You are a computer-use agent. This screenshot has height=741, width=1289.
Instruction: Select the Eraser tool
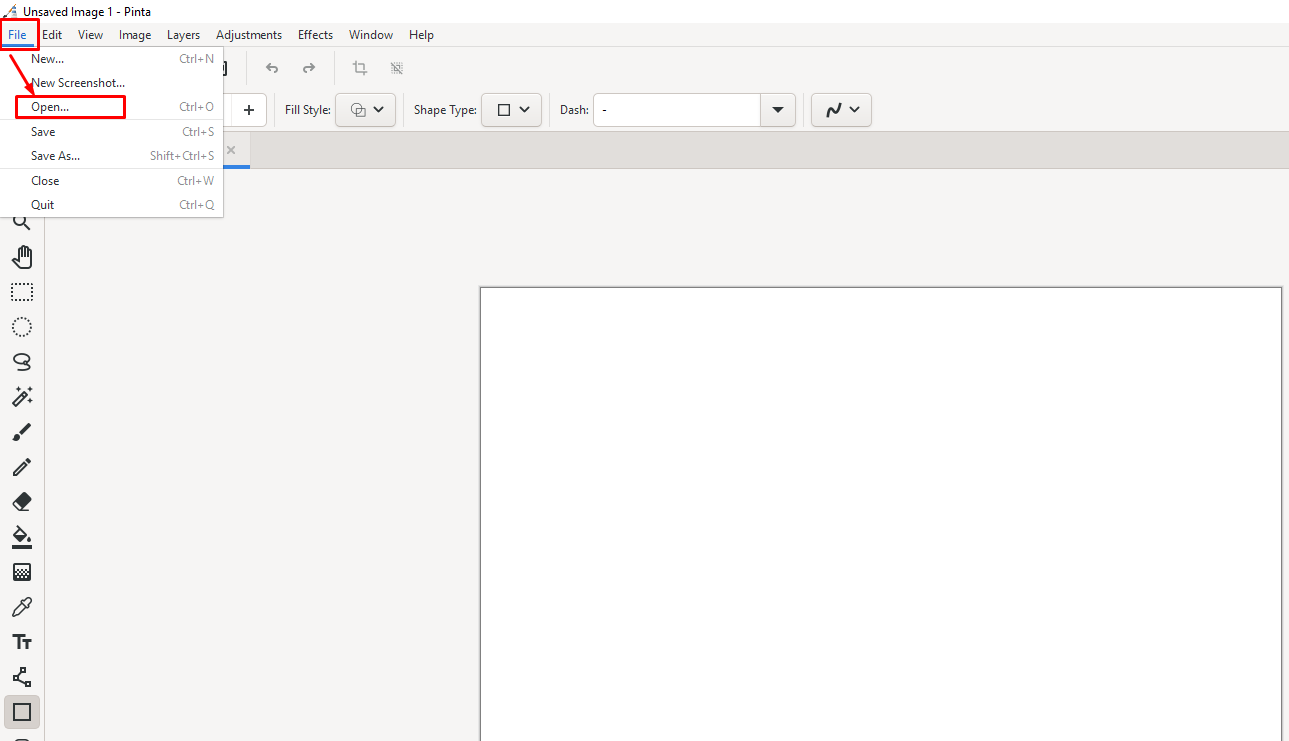pyautogui.click(x=22, y=502)
